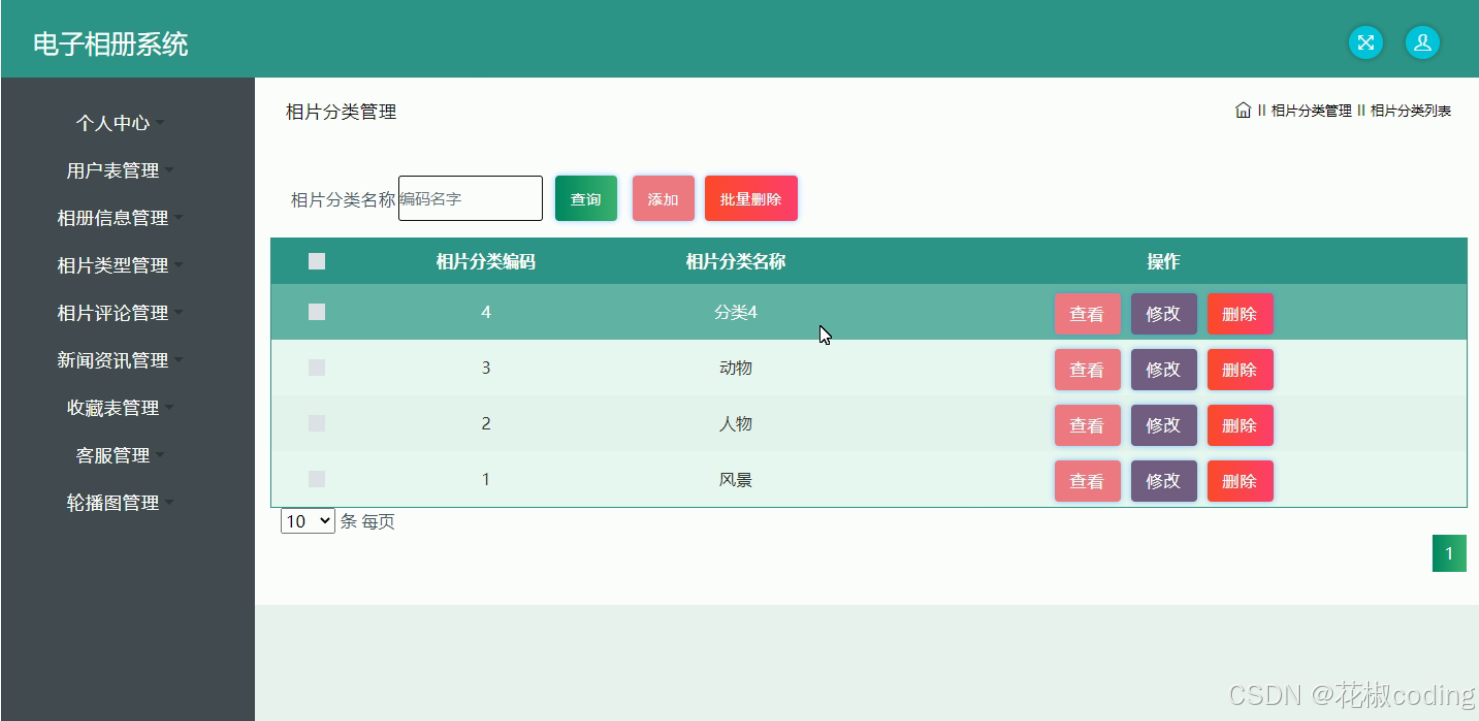1479x721 pixels.
Task: Select the 分类4 category name cell
Action: 736,312
